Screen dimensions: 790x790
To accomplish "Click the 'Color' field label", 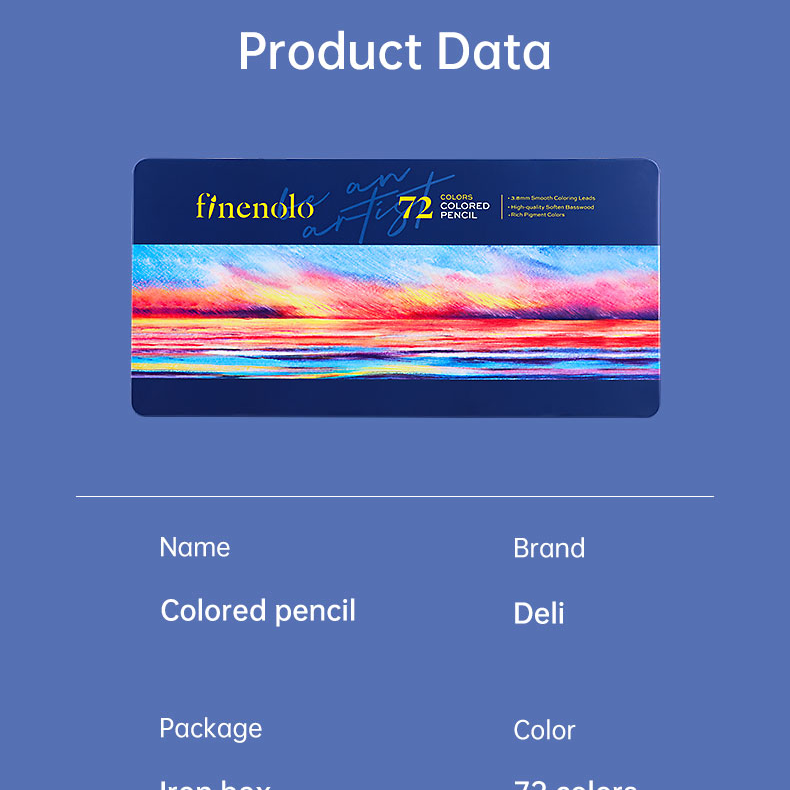I will click(x=544, y=730).
